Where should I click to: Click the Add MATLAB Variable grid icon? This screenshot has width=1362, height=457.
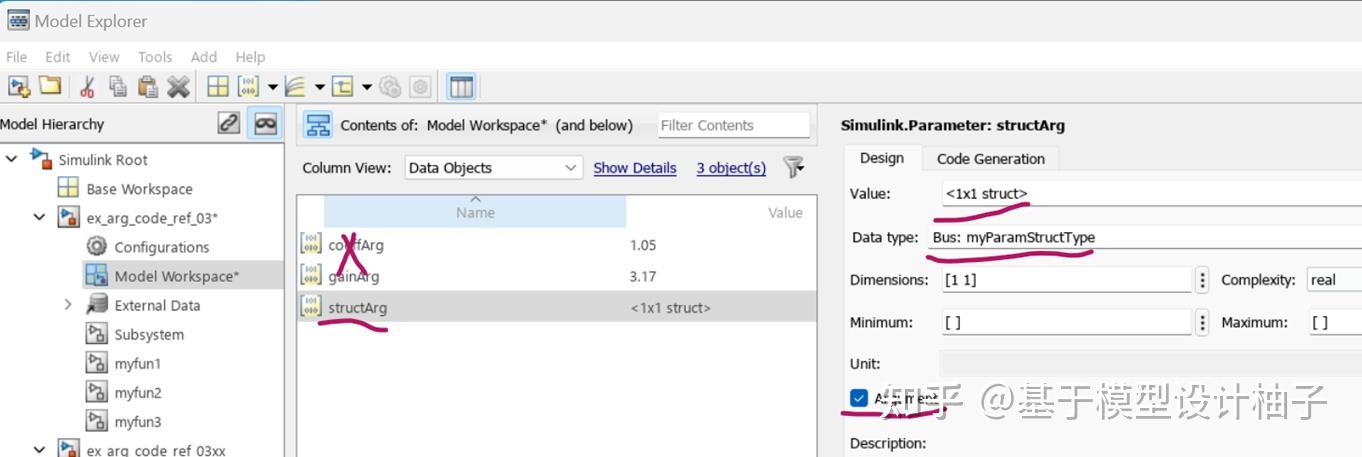pos(218,87)
